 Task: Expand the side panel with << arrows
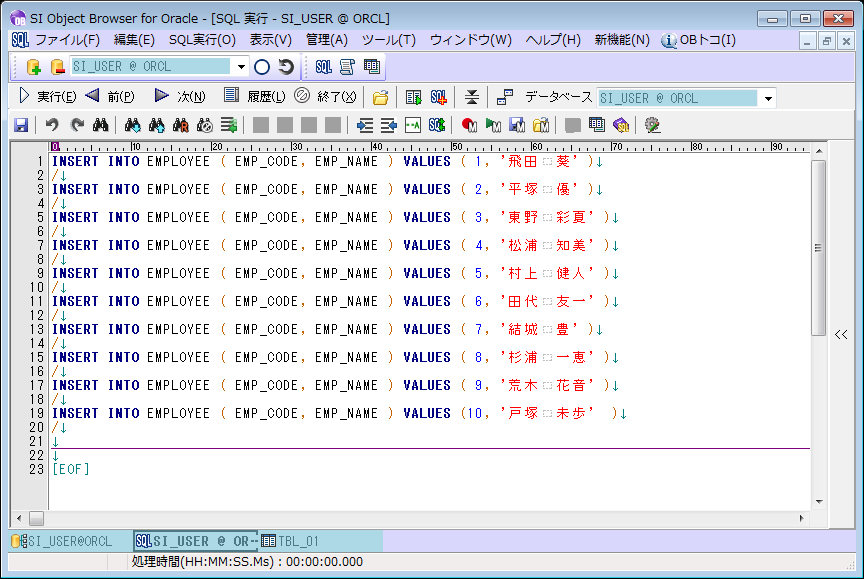841,335
